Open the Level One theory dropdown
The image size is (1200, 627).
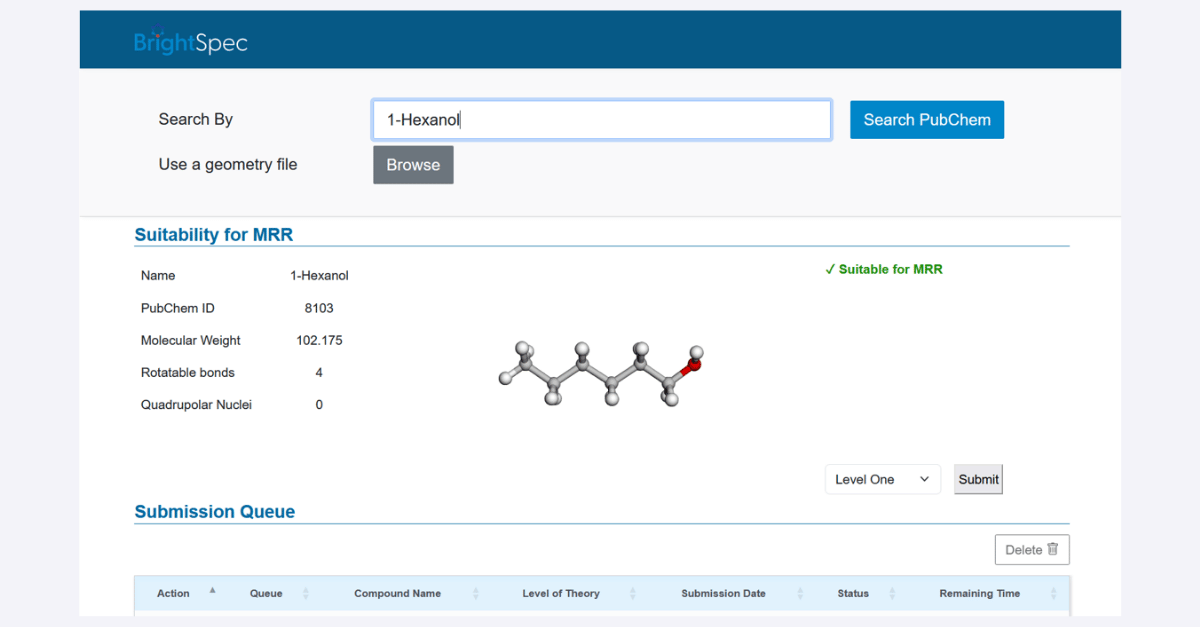click(x=883, y=479)
